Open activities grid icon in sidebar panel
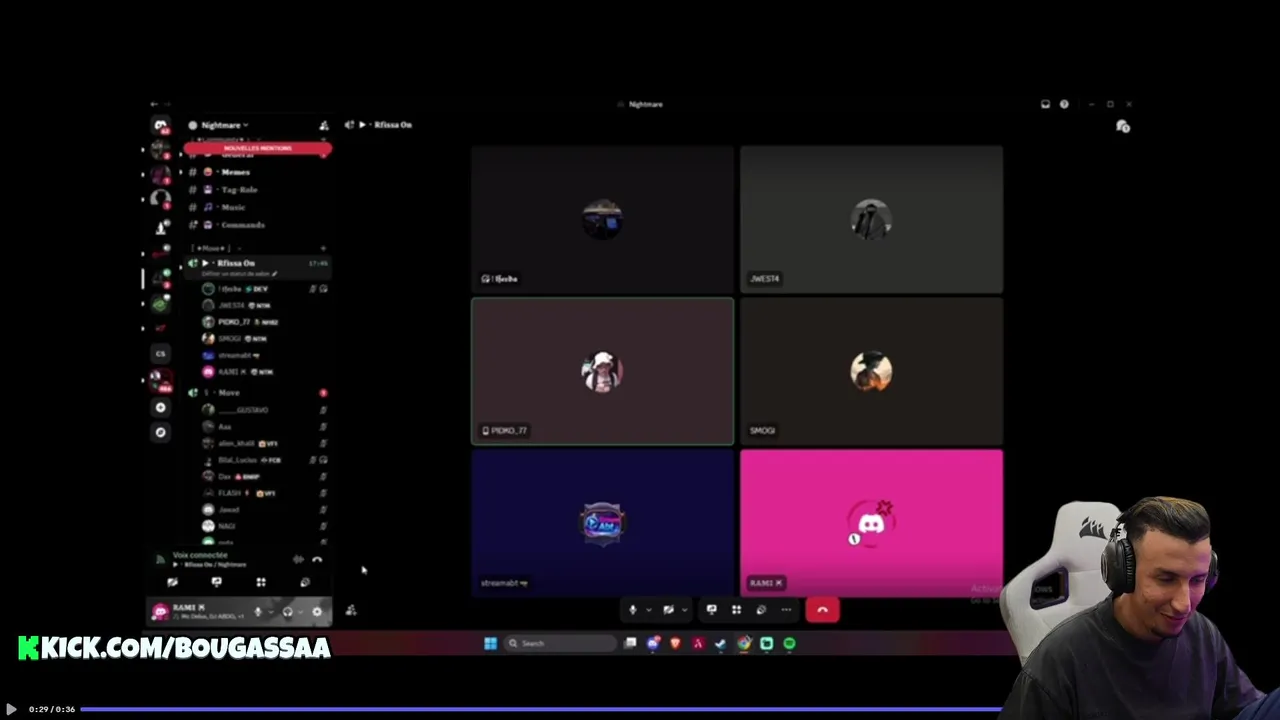The image size is (1280, 720). (260, 582)
